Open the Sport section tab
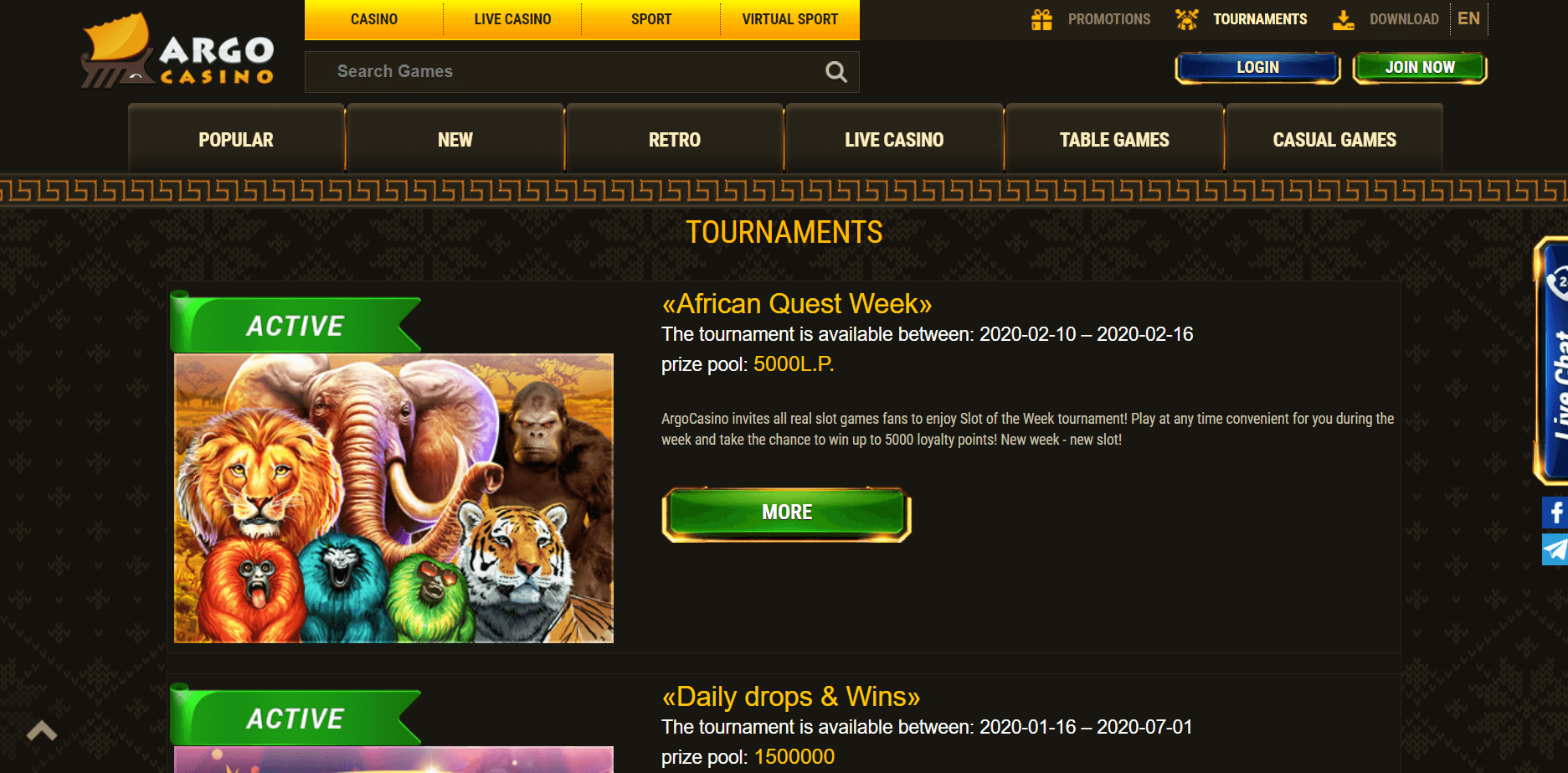This screenshot has width=1568, height=773. pos(651,19)
